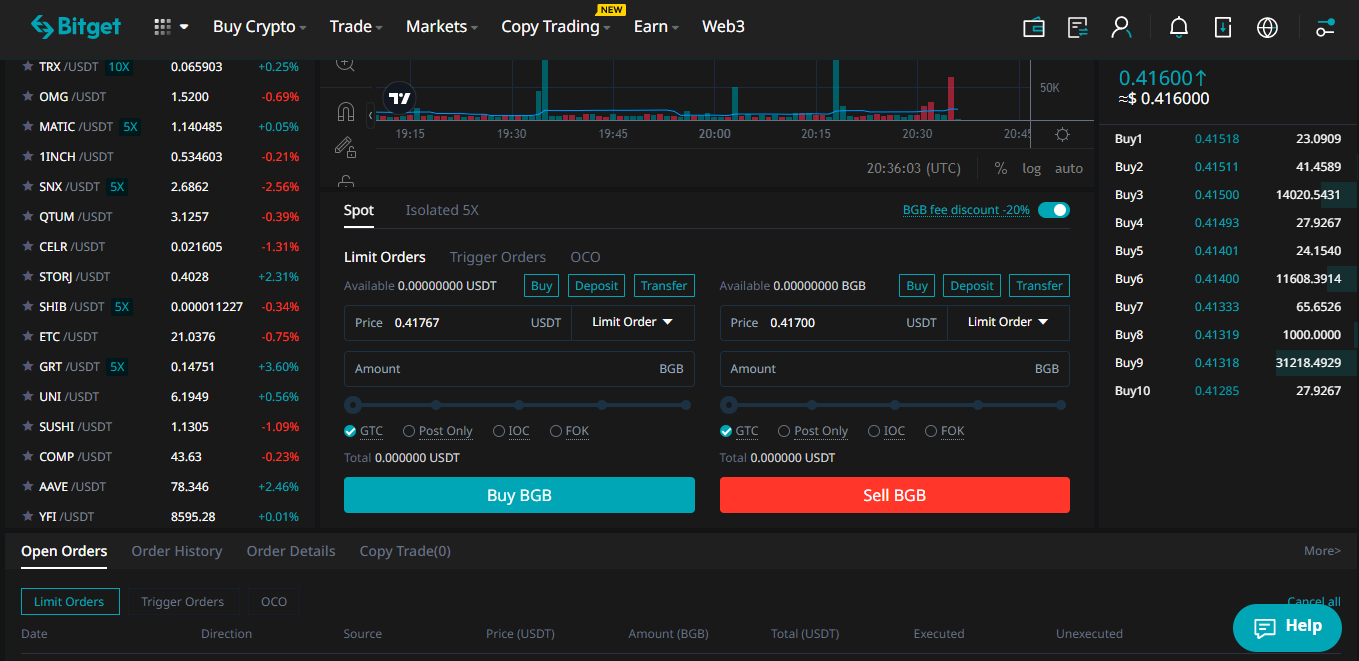
Task: Favorite the SNX/USDT pair star
Action: click(28, 187)
